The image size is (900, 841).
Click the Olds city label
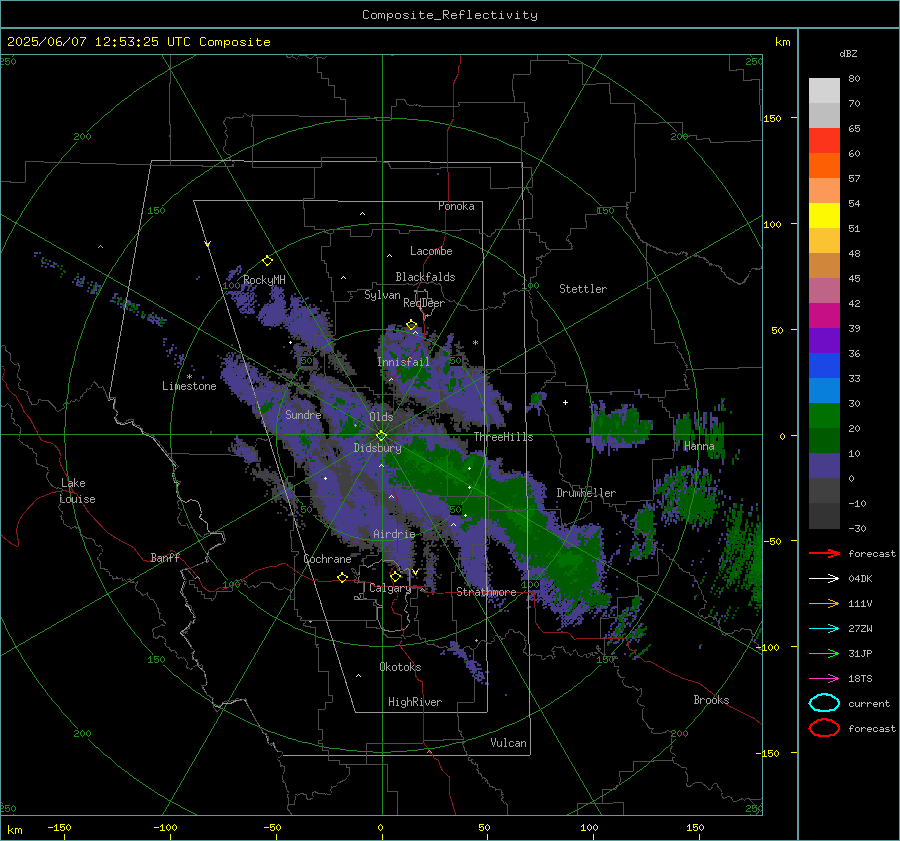(381, 417)
